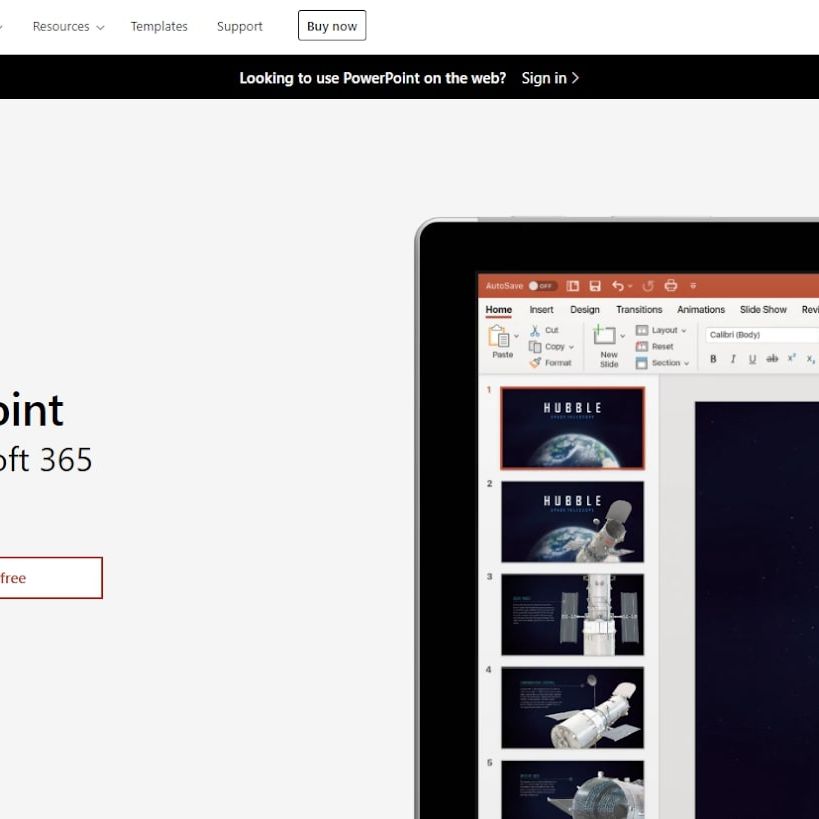
Task: Click the Buy now button
Action: 332,26
